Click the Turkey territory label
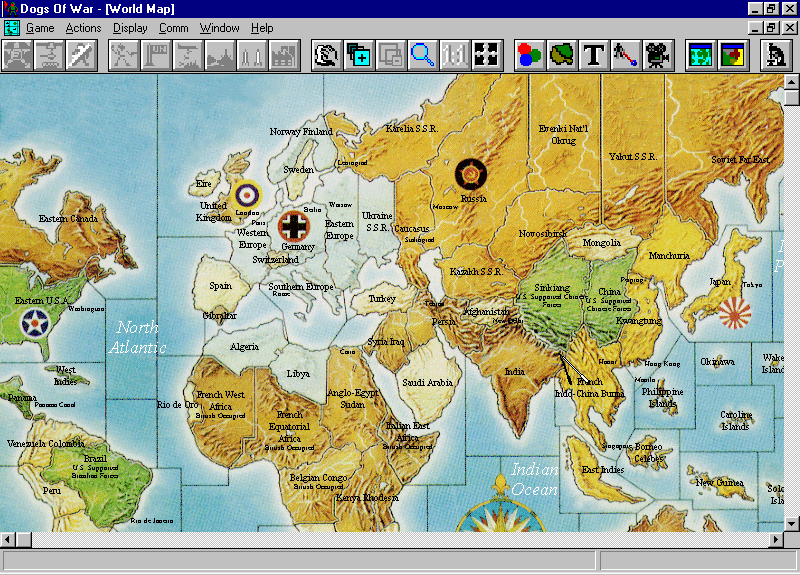800x575 pixels. [x=382, y=299]
